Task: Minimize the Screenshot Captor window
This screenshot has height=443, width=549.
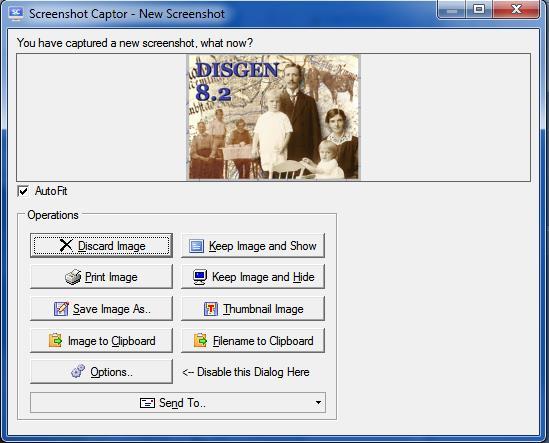Action: point(452,10)
